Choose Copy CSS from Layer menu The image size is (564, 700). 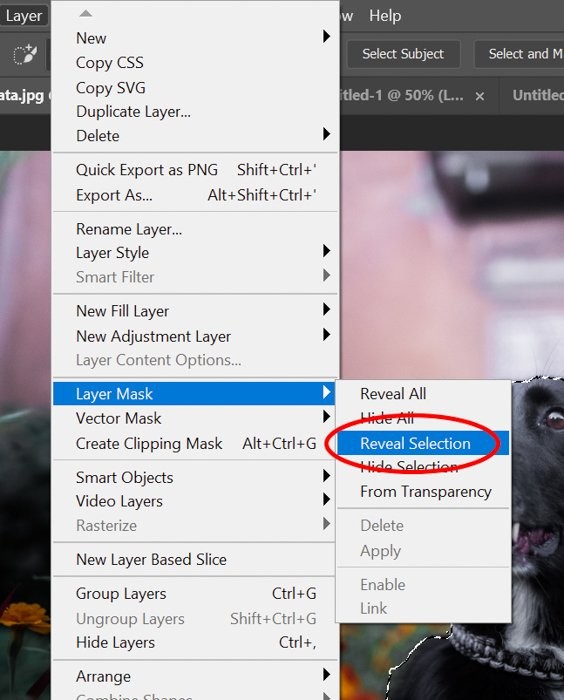click(x=194, y=62)
